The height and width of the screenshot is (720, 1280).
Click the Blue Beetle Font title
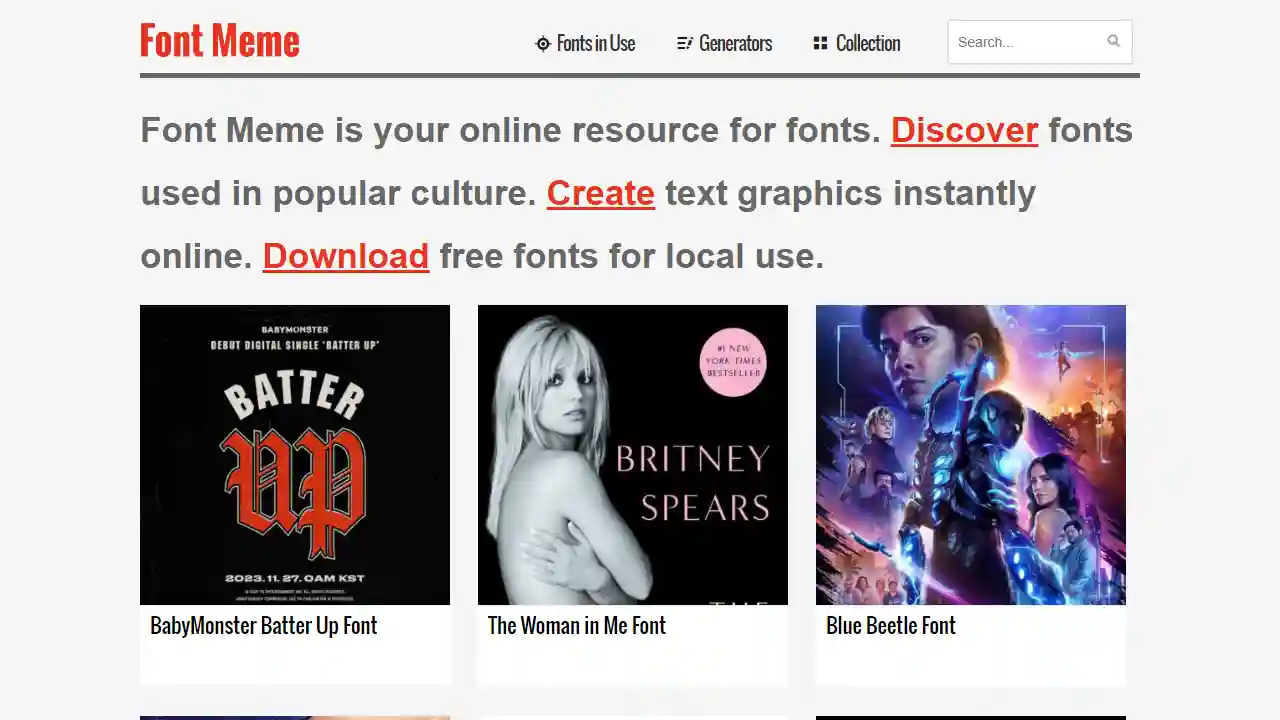(x=890, y=626)
